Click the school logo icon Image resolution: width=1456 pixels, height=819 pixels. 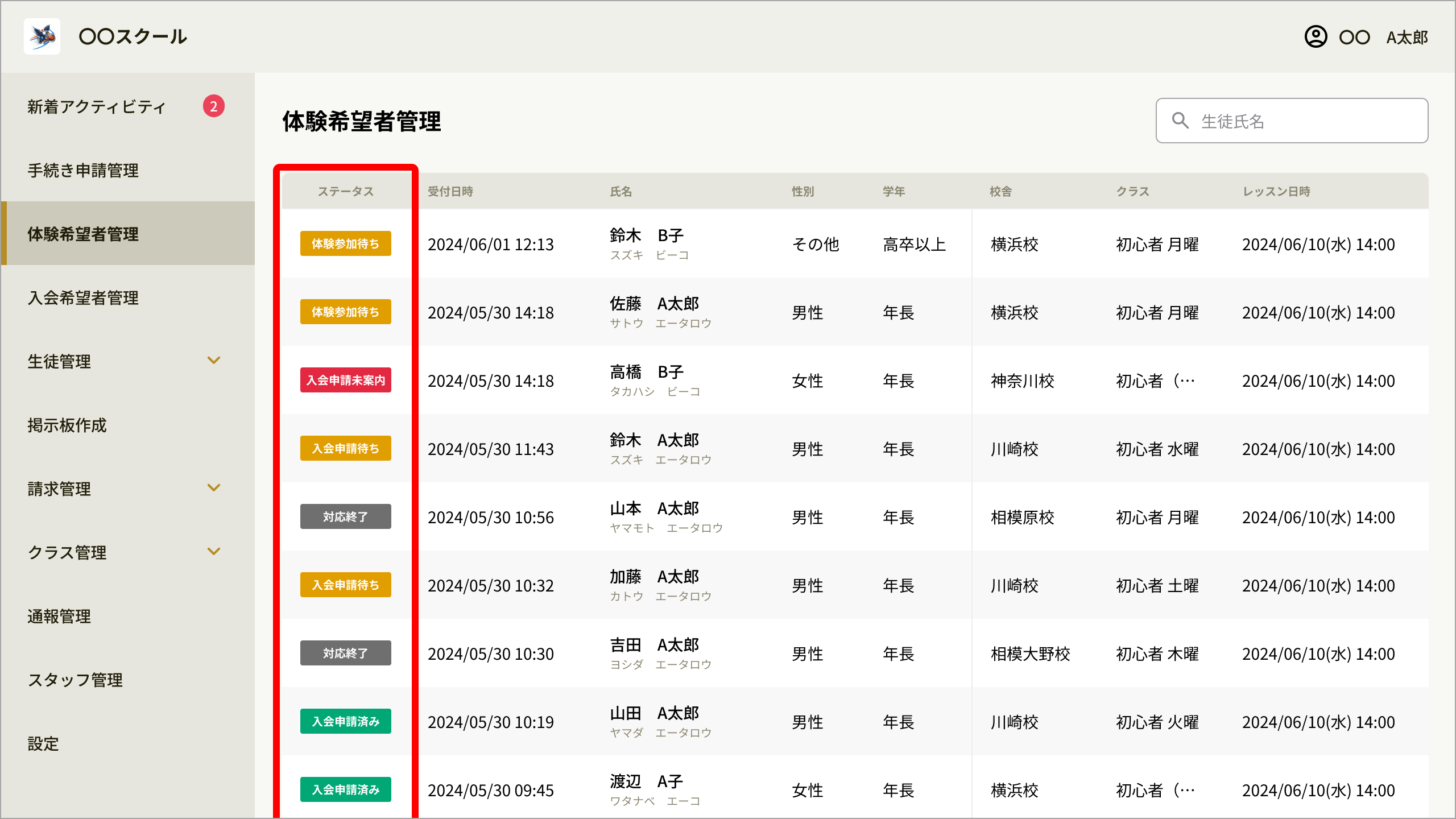click(x=42, y=36)
